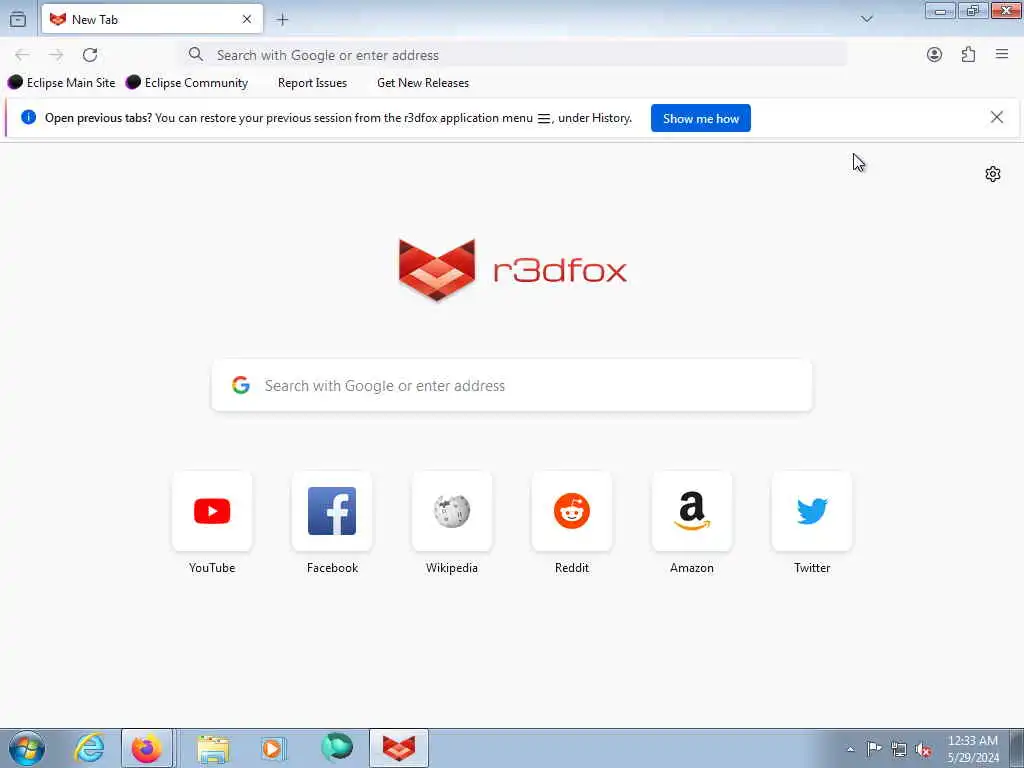Open new tab personalization gear
Image resolution: width=1024 pixels, height=768 pixels.
[993, 174]
